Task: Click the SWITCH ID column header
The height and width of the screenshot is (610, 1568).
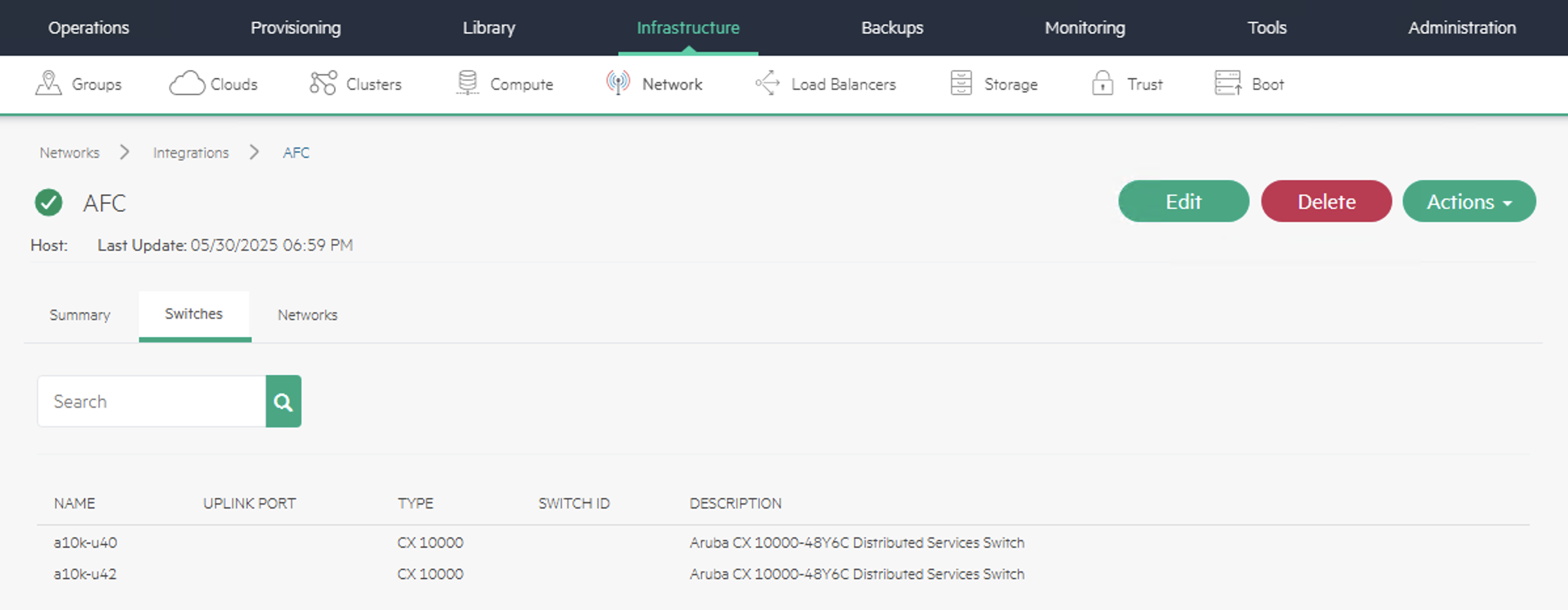Action: tap(574, 503)
